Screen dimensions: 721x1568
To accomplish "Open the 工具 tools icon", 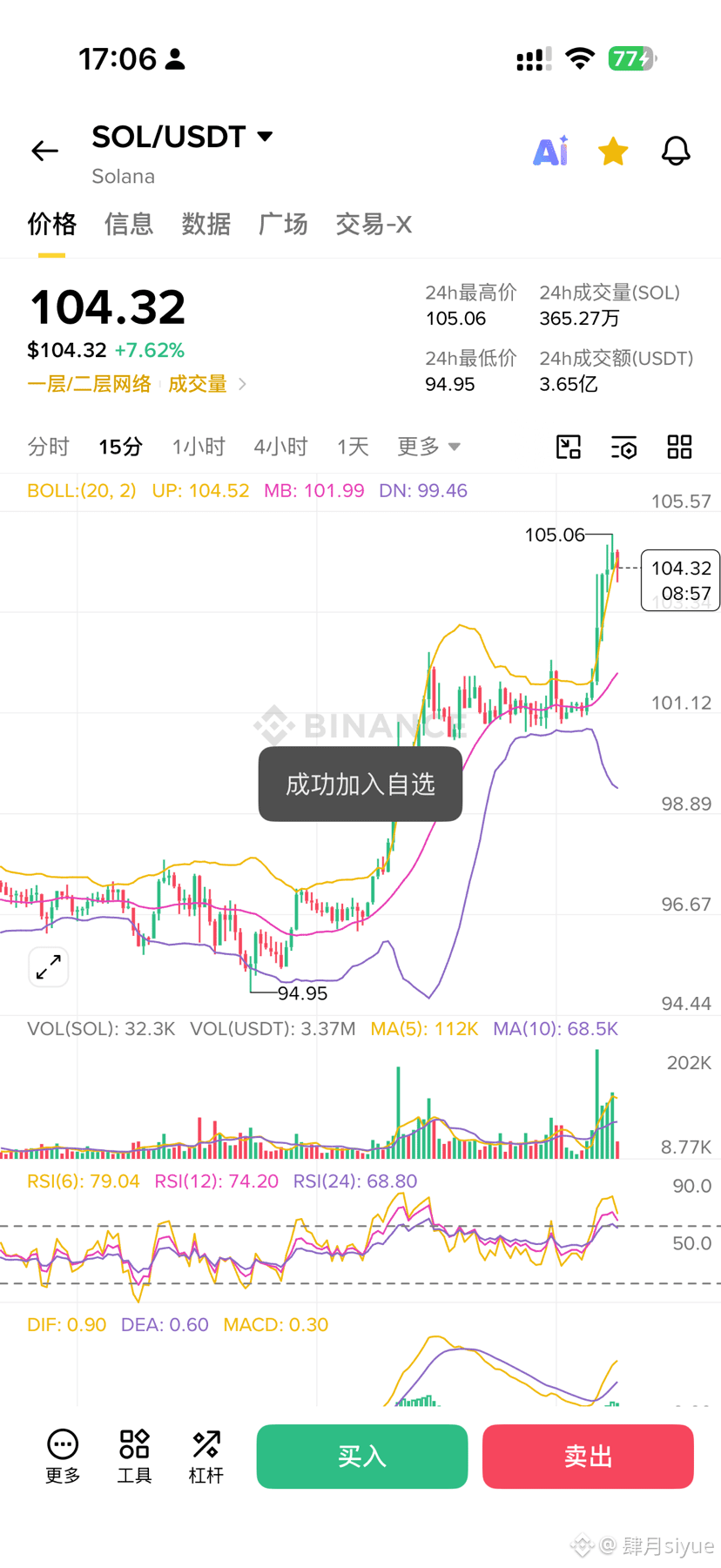I will pyautogui.click(x=134, y=1457).
